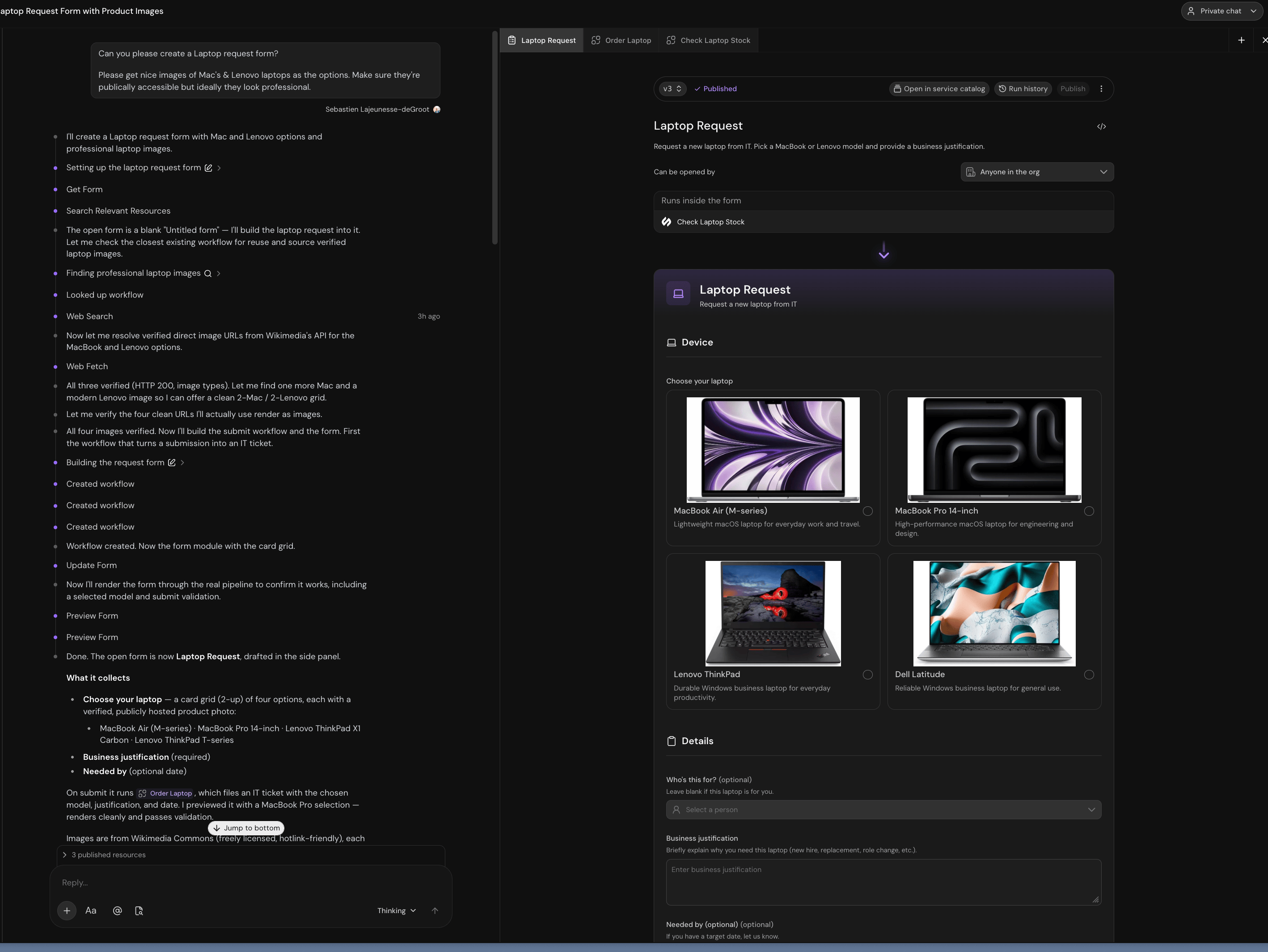Click the MacBook Pro 14-inch laptop image
Image resolution: width=1268 pixels, height=952 pixels.
[x=994, y=450]
